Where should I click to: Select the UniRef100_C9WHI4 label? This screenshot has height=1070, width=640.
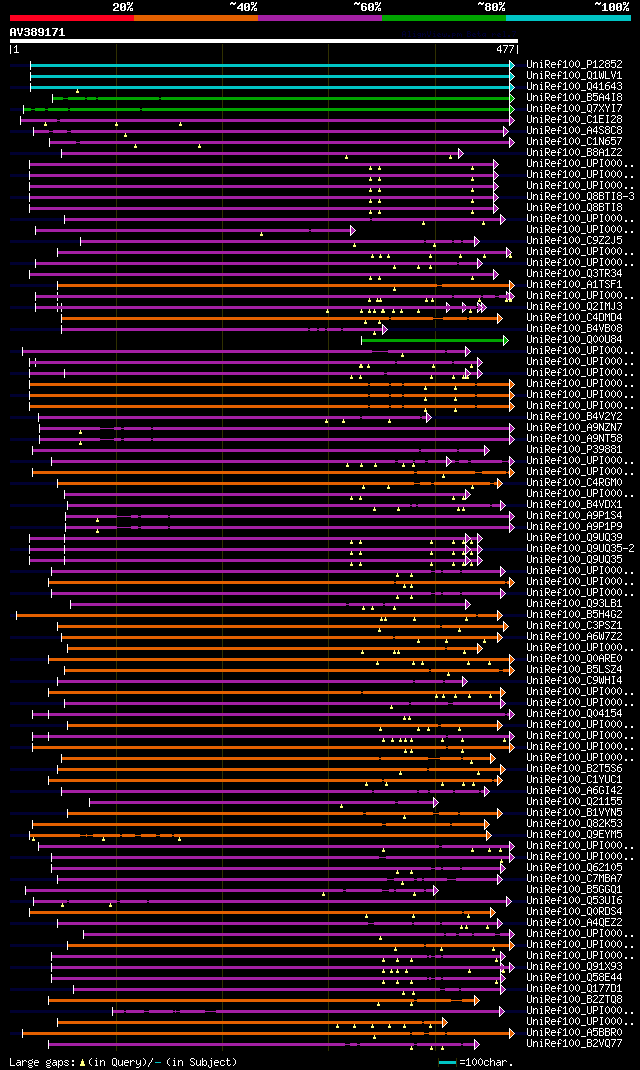click(574, 680)
